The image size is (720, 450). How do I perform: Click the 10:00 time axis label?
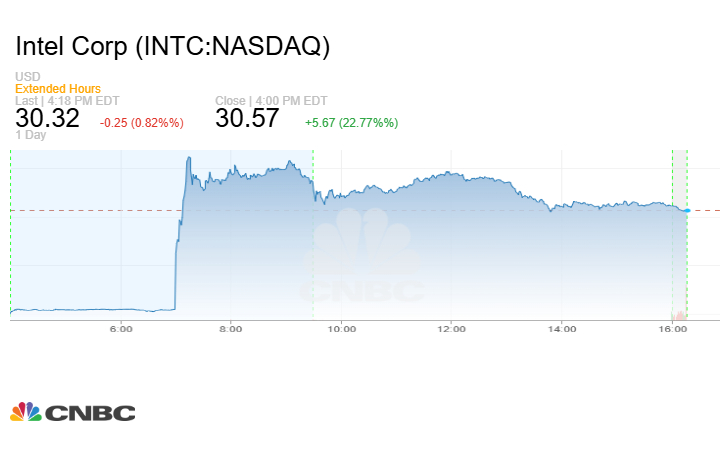coord(342,328)
